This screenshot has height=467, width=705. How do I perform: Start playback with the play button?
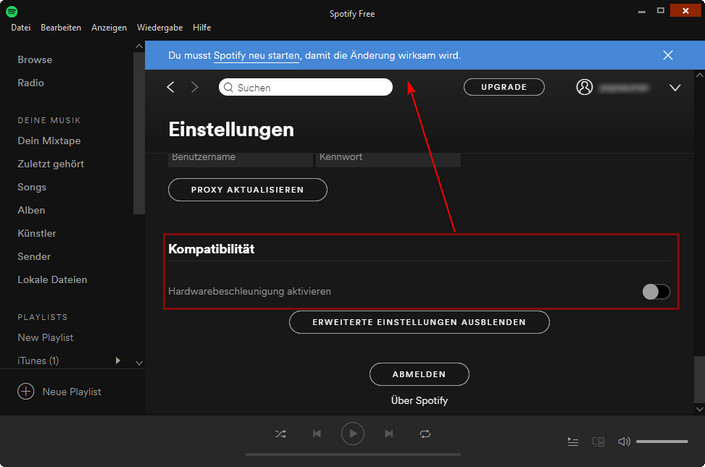click(352, 434)
